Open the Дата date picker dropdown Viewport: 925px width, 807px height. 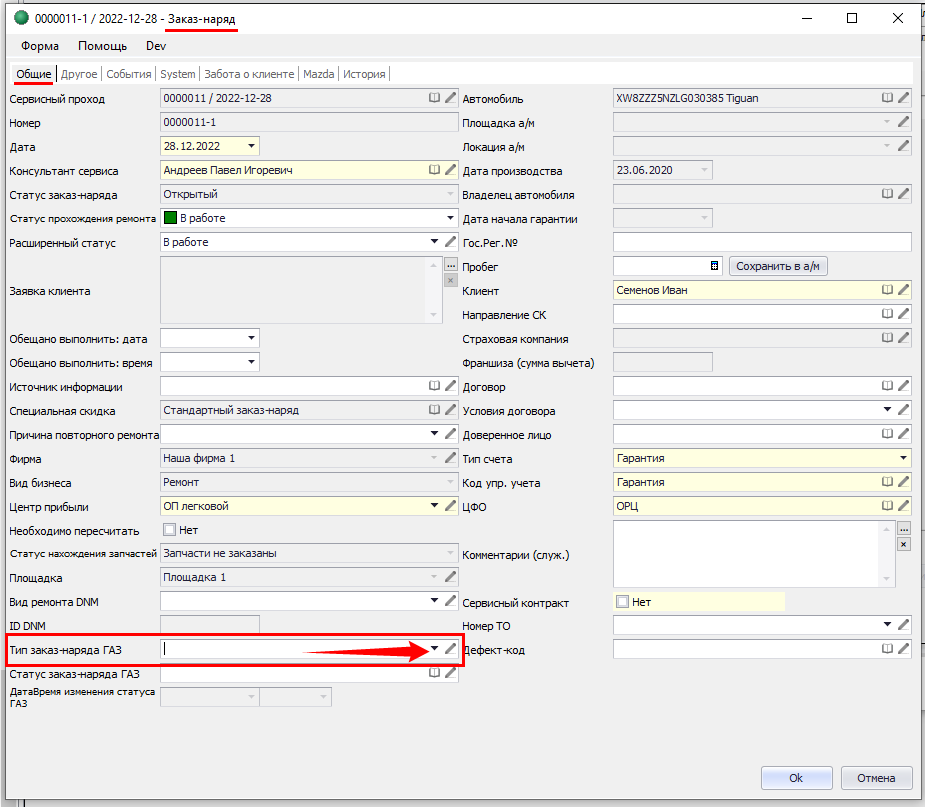tap(250, 146)
